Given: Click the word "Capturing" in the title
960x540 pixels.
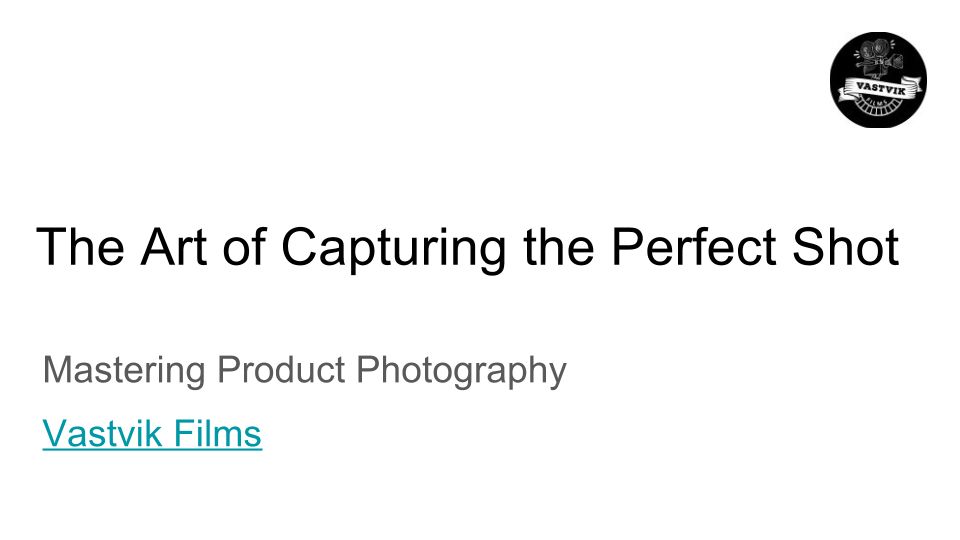Looking at the screenshot, I should click(393, 247).
